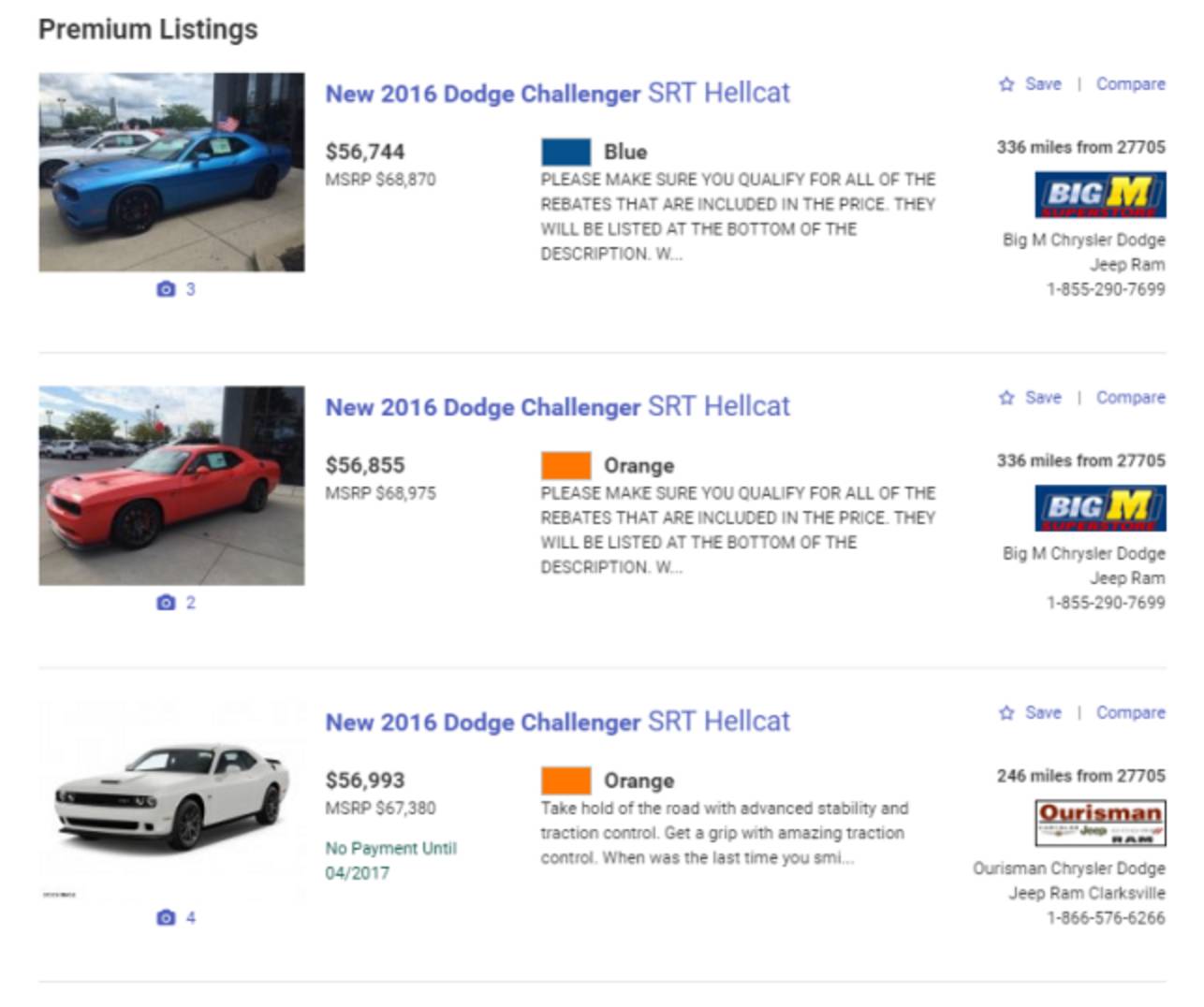Click the No Payment Until 04/2017 offer
Screen dimensions: 1204x1007
coord(390,861)
